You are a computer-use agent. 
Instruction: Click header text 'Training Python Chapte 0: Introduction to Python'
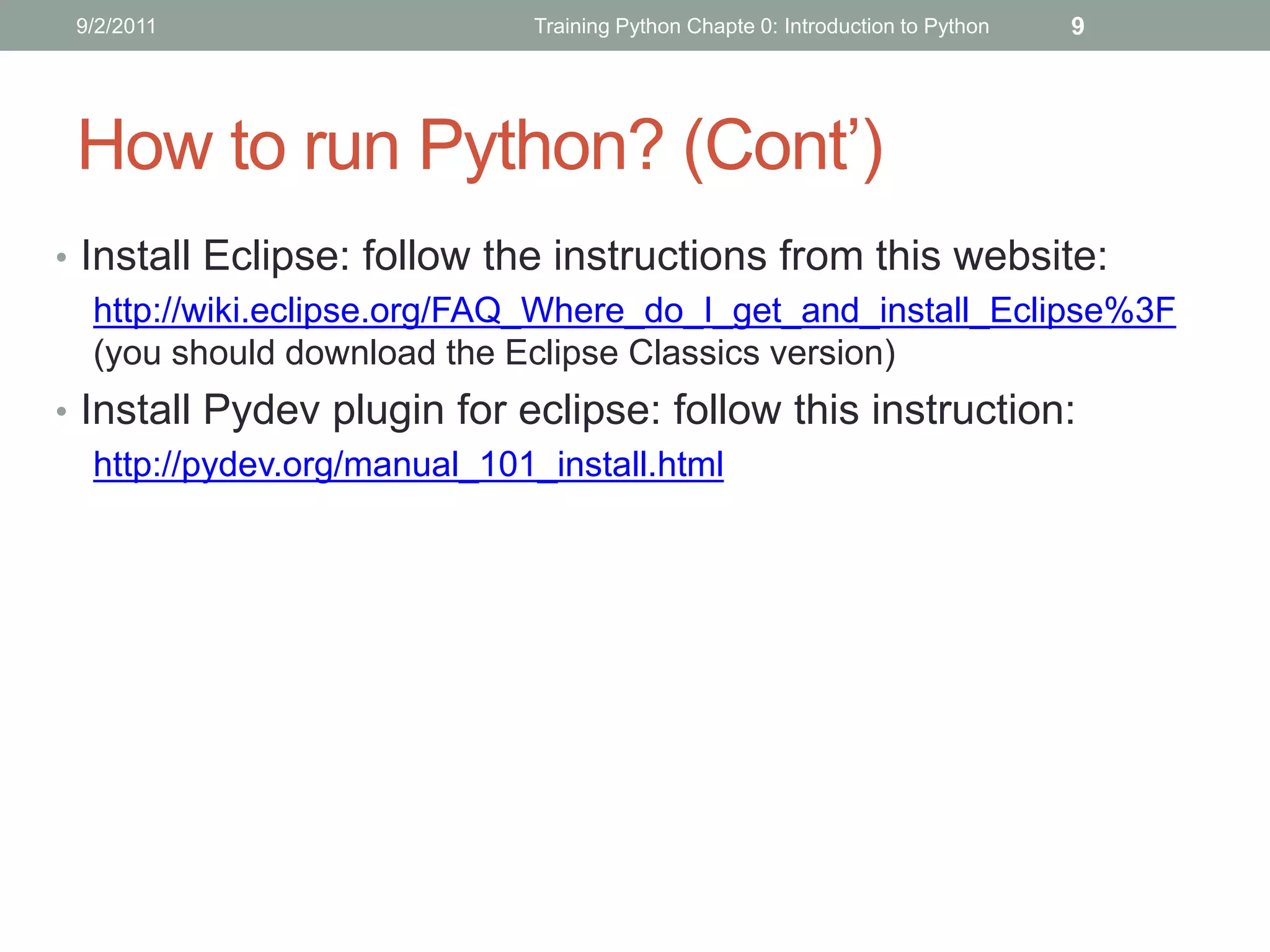click(x=762, y=27)
